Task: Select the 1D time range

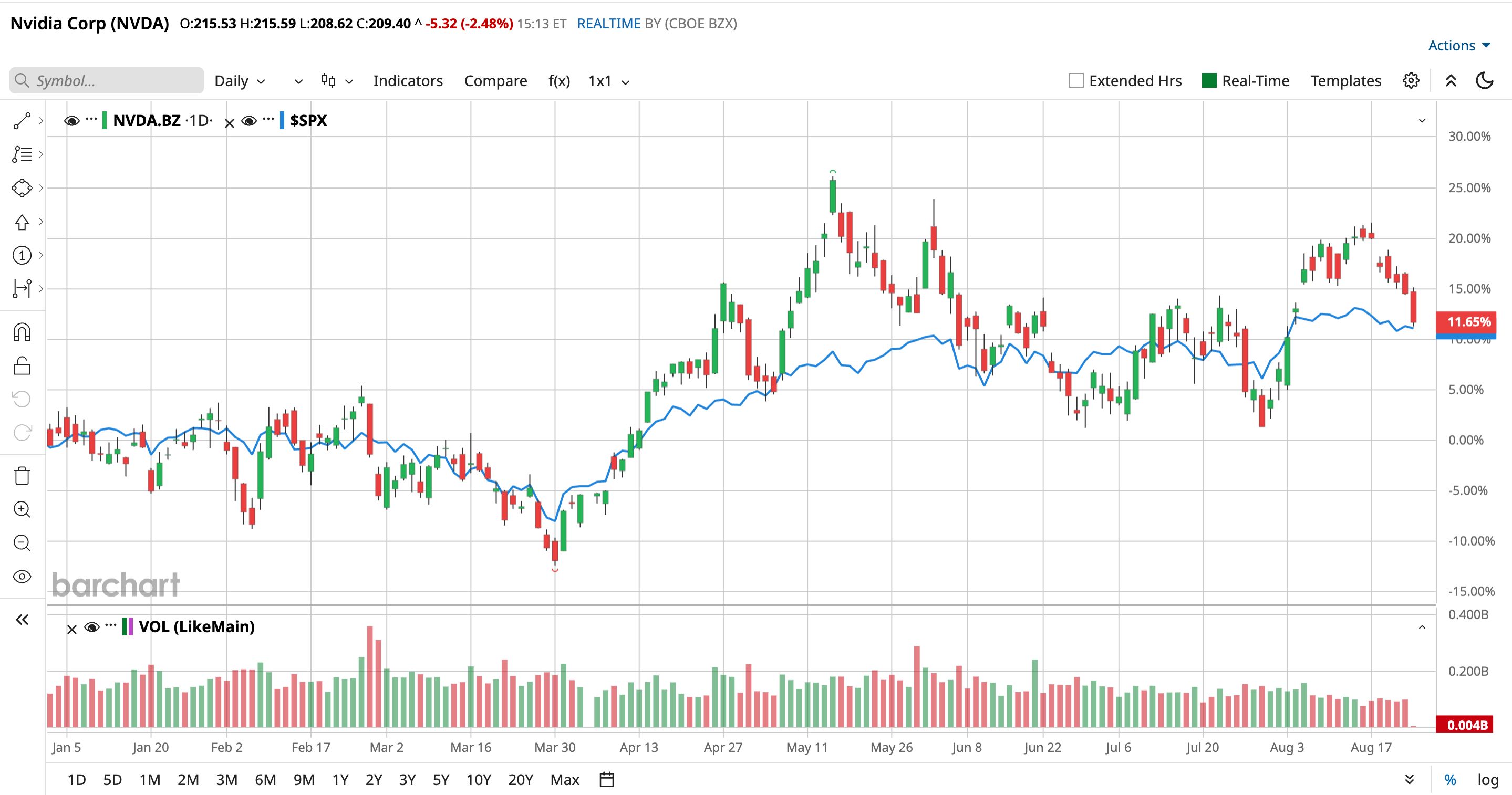Action: point(76,780)
